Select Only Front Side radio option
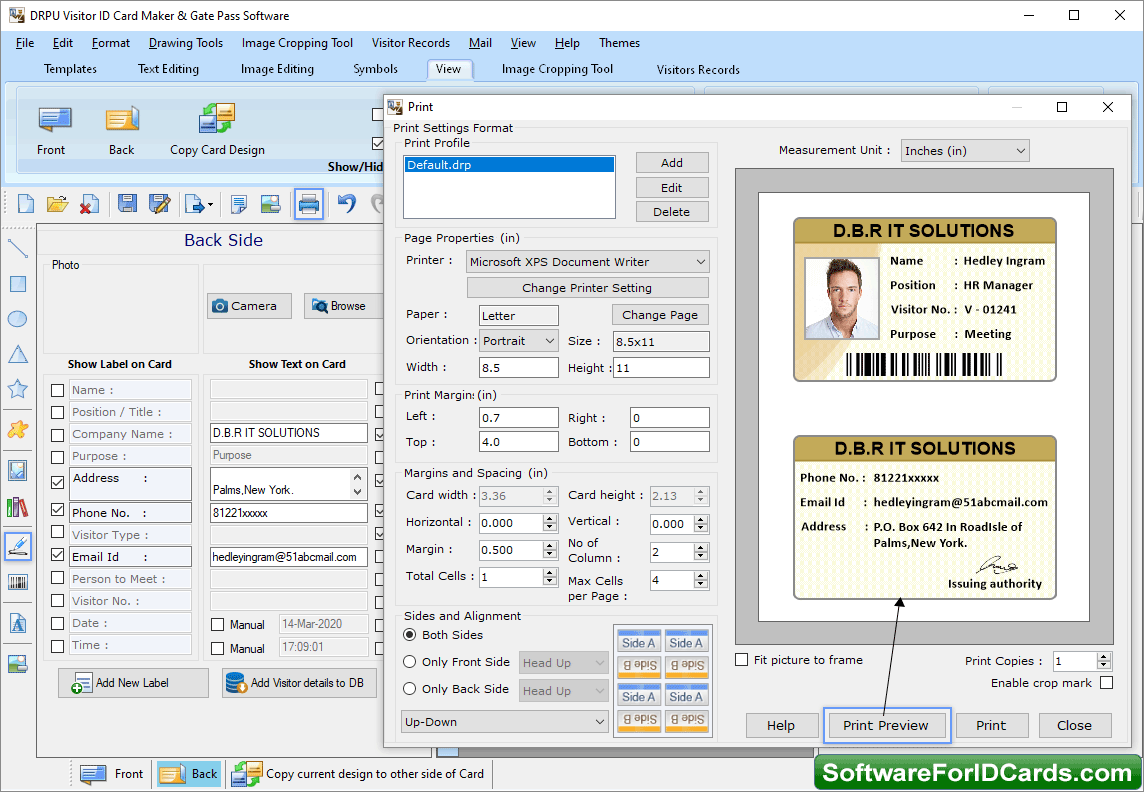Screen dimensions: 1144x792 tap(410, 662)
